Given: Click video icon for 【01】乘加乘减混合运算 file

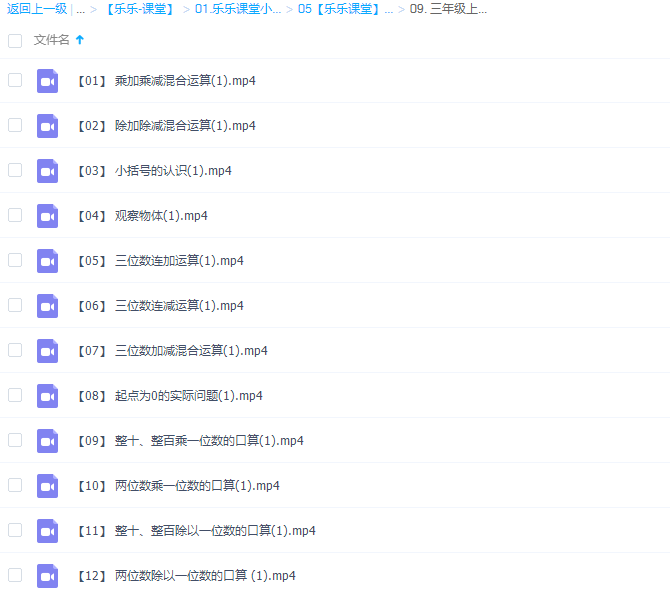Looking at the screenshot, I should [x=47, y=81].
